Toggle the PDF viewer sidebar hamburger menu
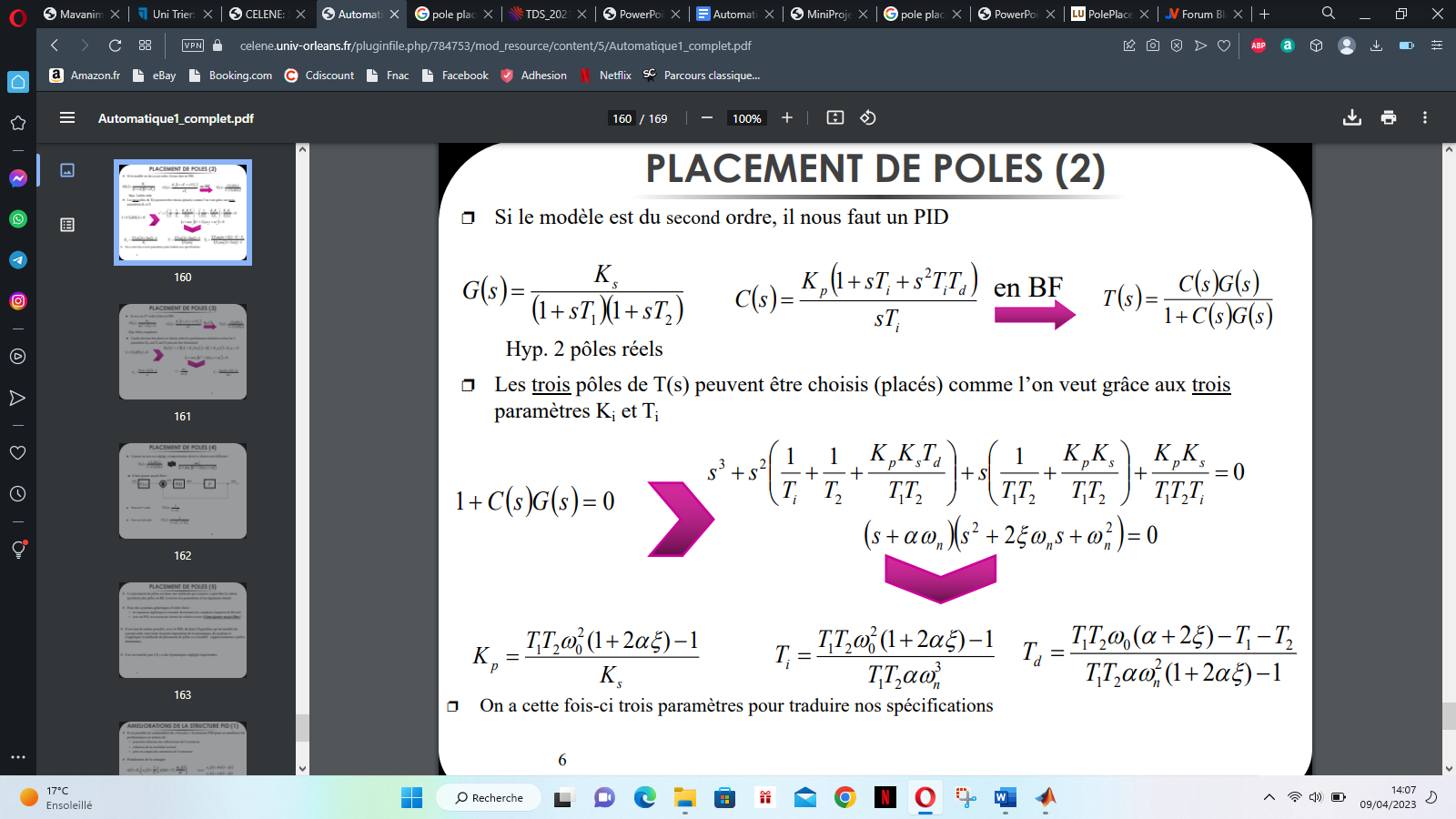This screenshot has width=1456, height=819. click(x=67, y=117)
